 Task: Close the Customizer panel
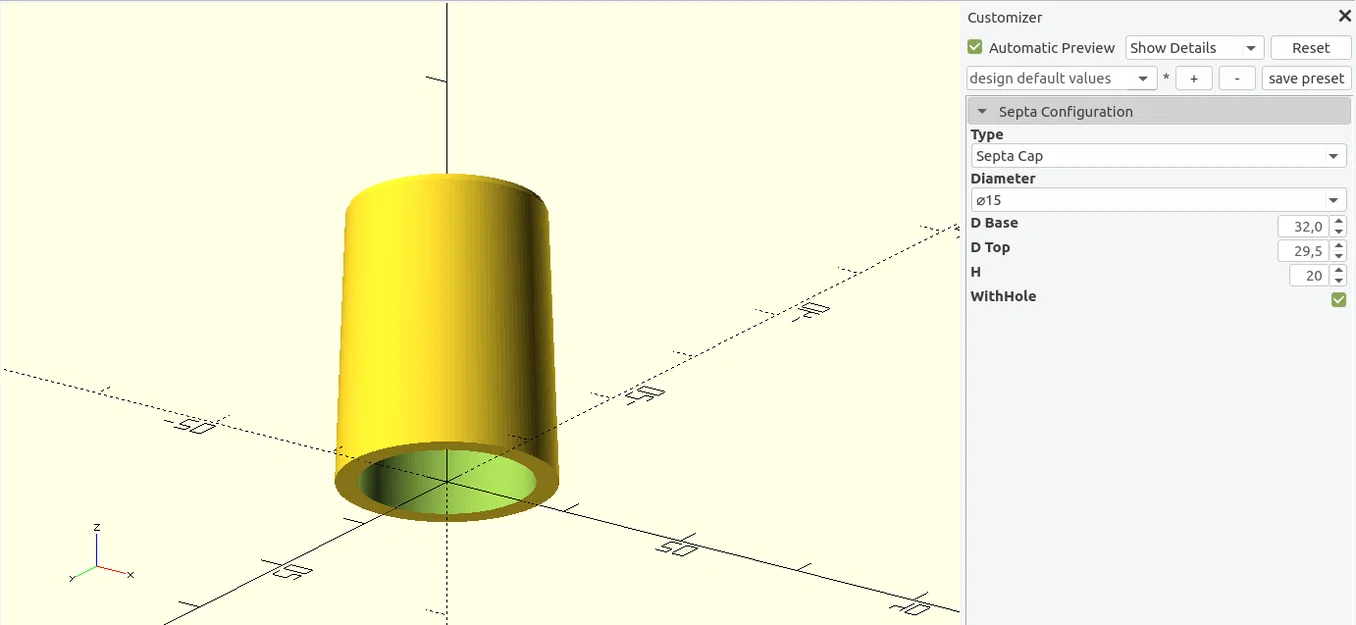coord(1344,15)
